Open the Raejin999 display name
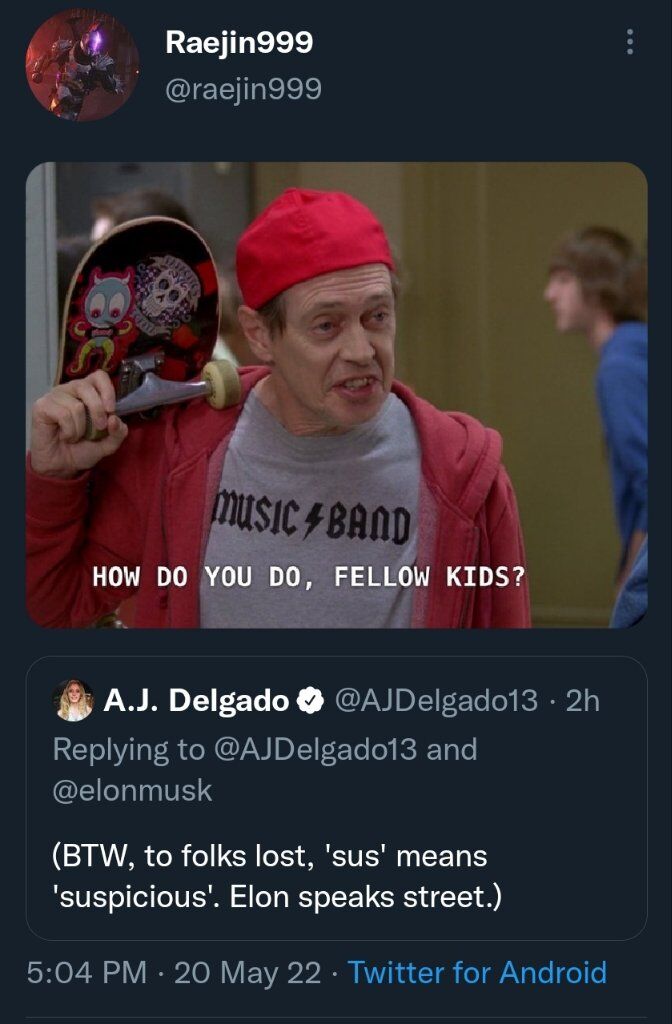This screenshot has height=1024, width=672. (x=239, y=42)
